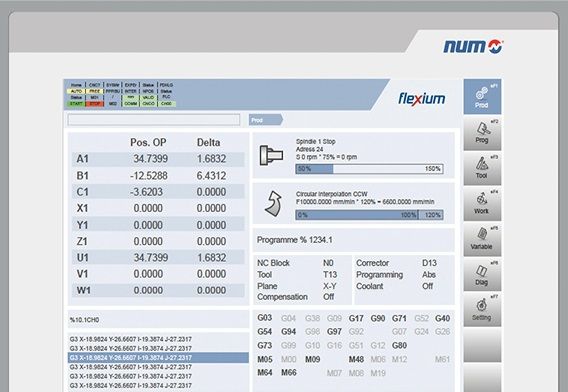Click the Pos. OP column header

(148, 142)
